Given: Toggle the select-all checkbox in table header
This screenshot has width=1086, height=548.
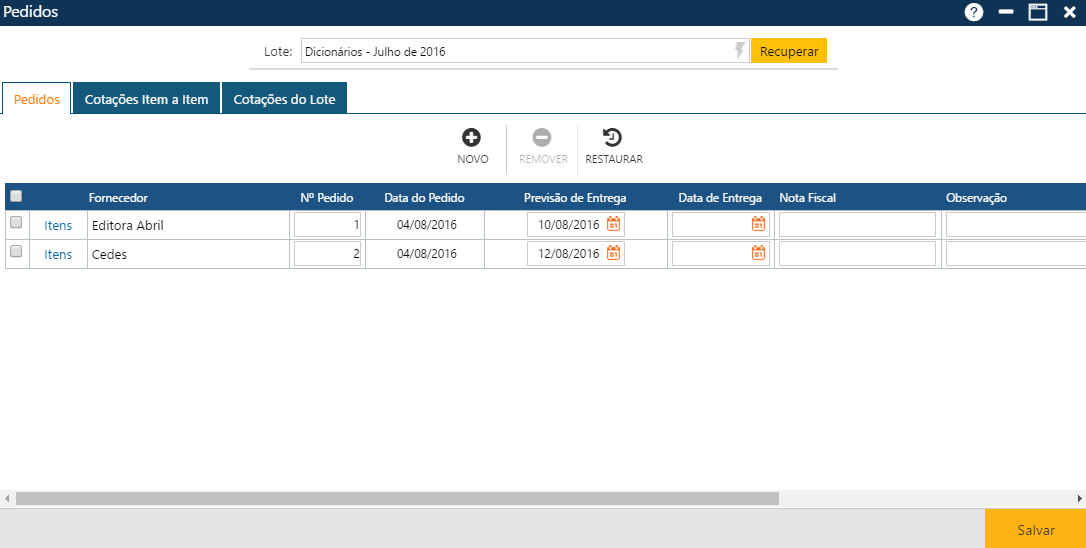Looking at the screenshot, I should click(16, 197).
